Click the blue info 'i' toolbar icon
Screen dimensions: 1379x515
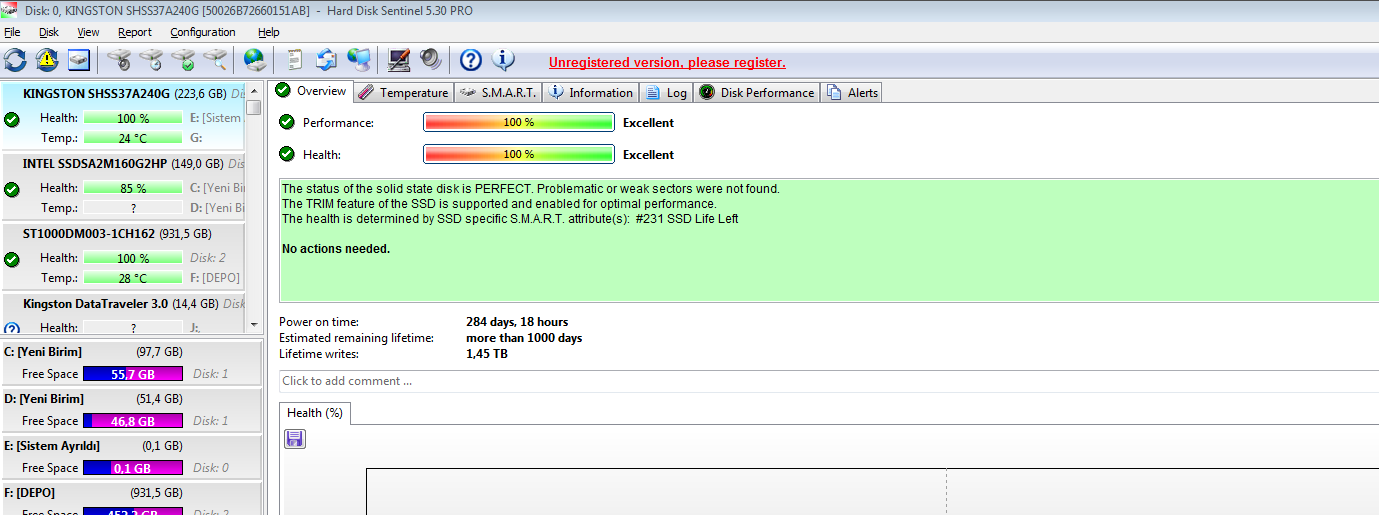click(503, 60)
